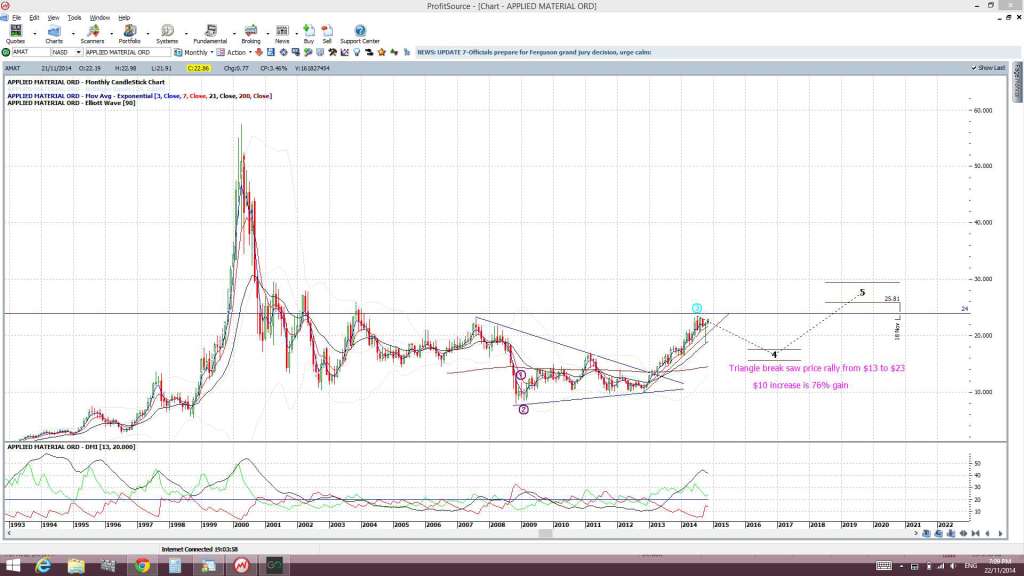
Task: Click the green icon beside AMAT field
Action: [x=6, y=52]
